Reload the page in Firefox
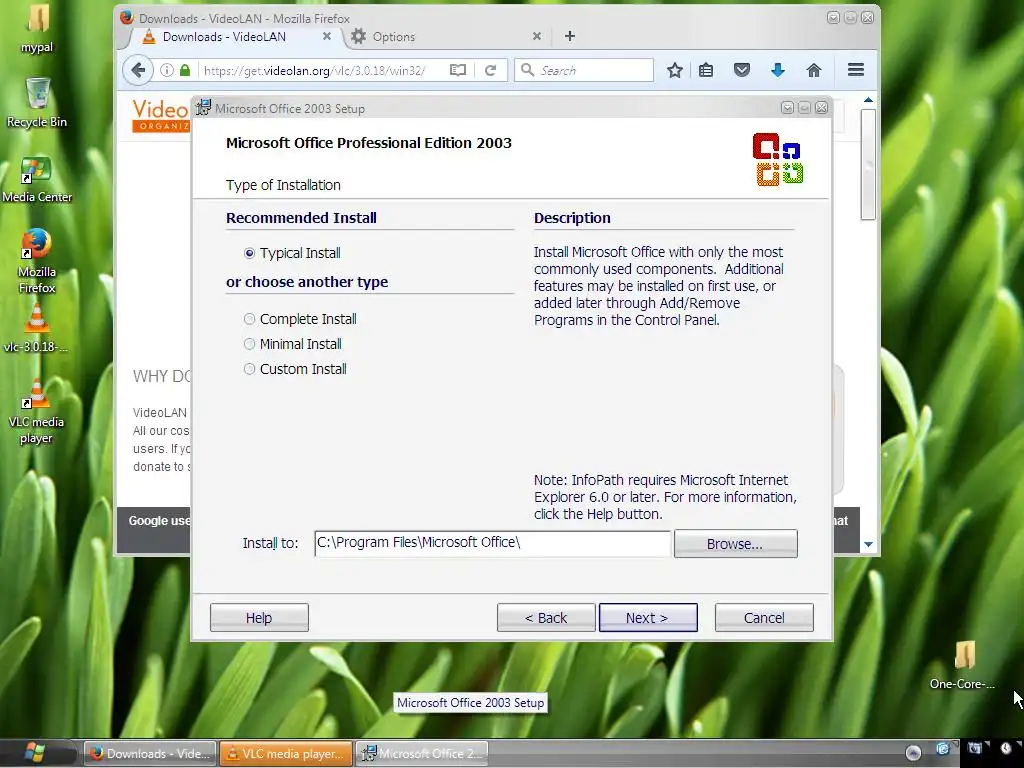 tap(490, 70)
